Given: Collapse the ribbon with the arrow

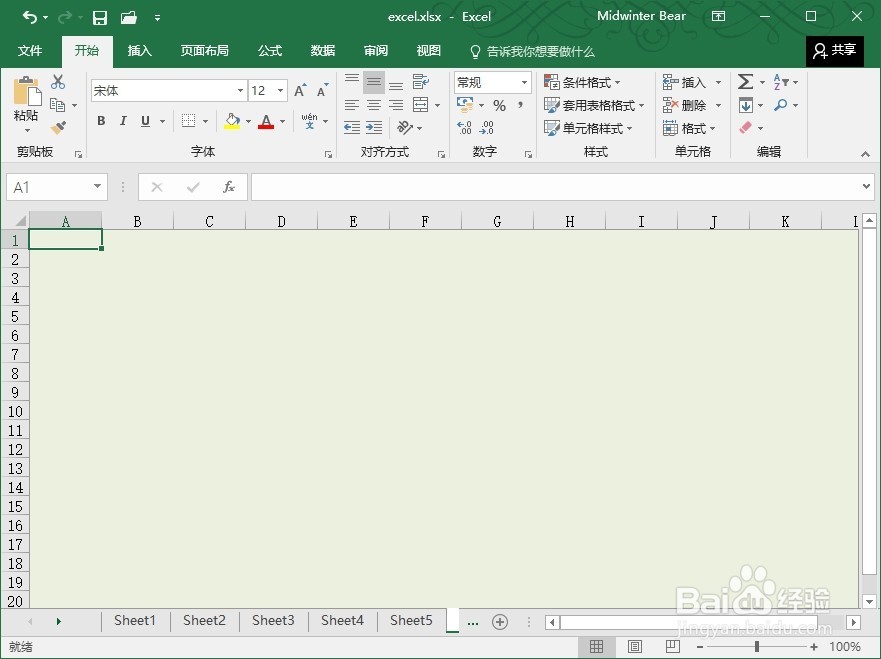Looking at the screenshot, I should click(865, 154).
